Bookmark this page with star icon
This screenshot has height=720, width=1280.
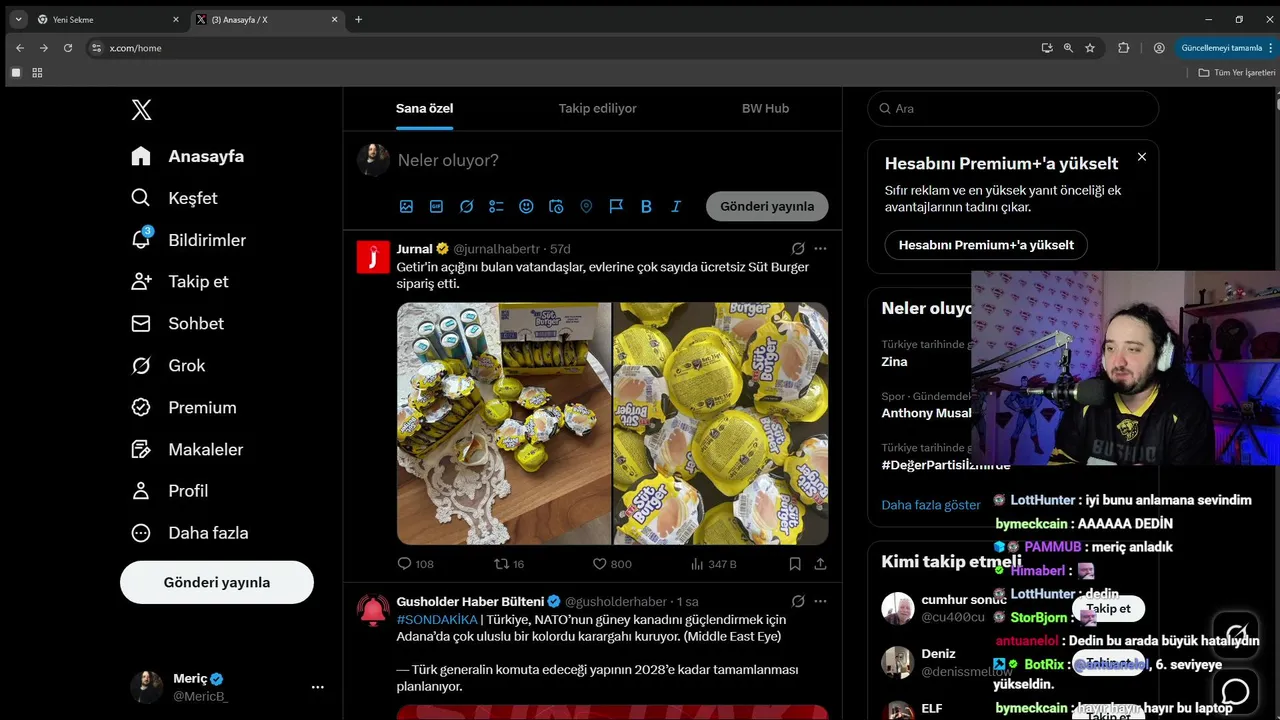click(x=1090, y=48)
